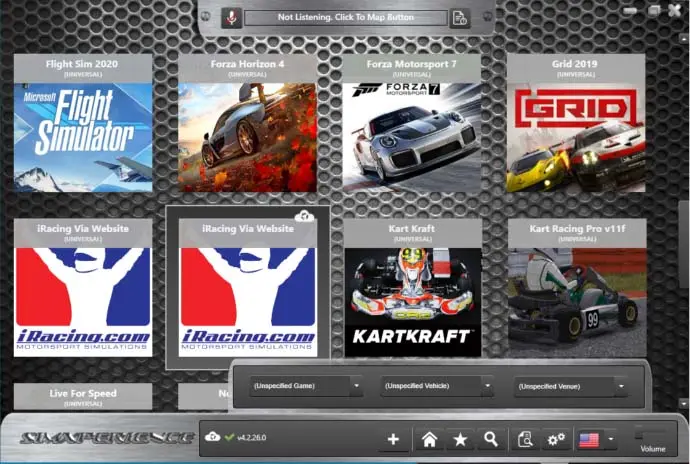Select the Kart Racing Pro v11f tile

[577, 288]
